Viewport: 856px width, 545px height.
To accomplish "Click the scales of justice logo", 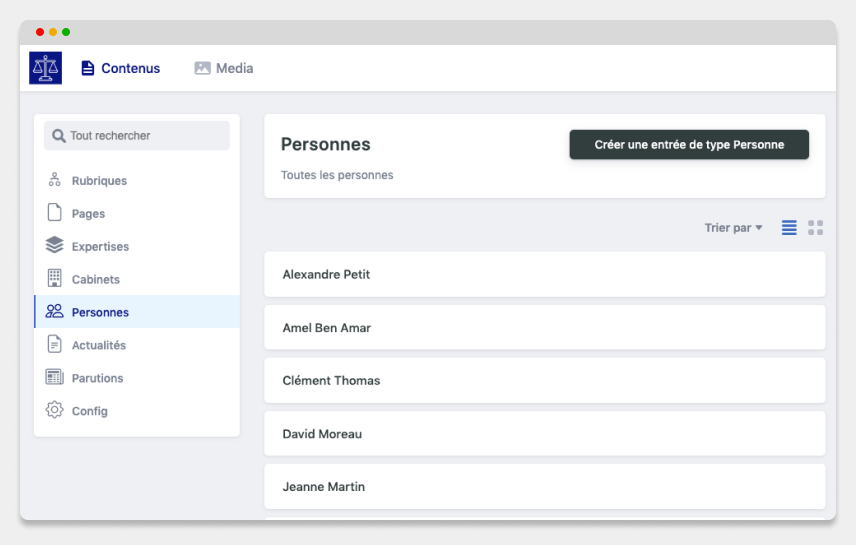I will tap(45, 68).
